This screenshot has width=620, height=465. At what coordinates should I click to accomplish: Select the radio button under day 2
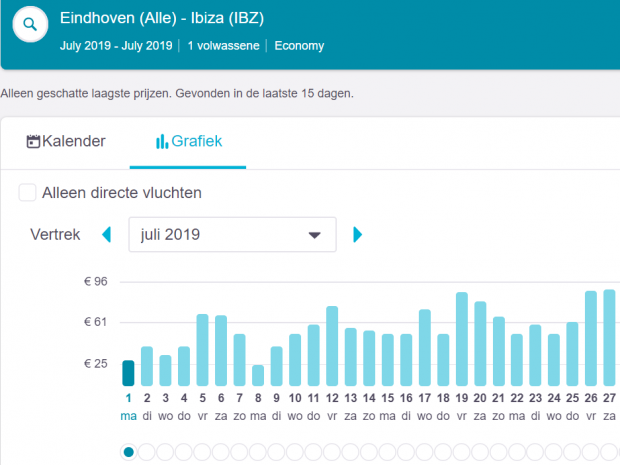[147, 452]
